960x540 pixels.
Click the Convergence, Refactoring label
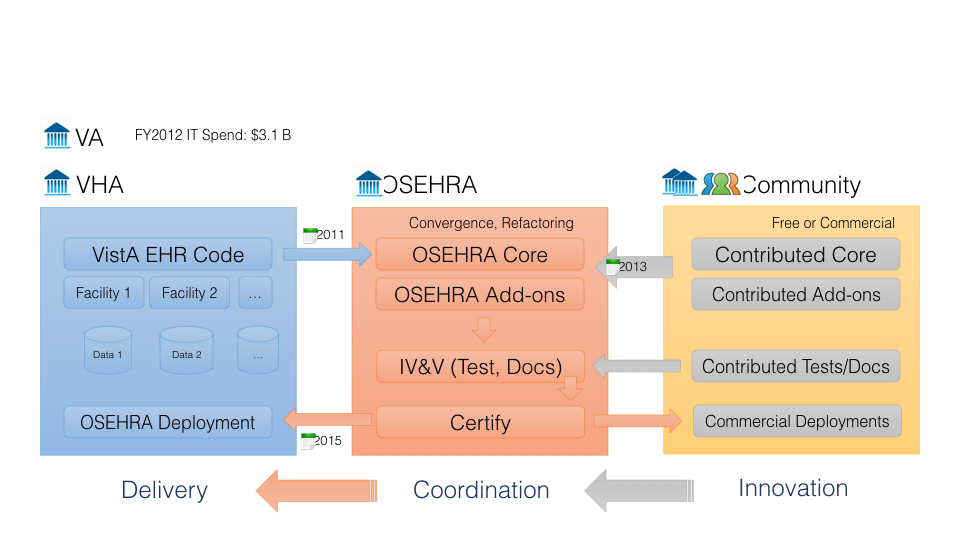491,223
